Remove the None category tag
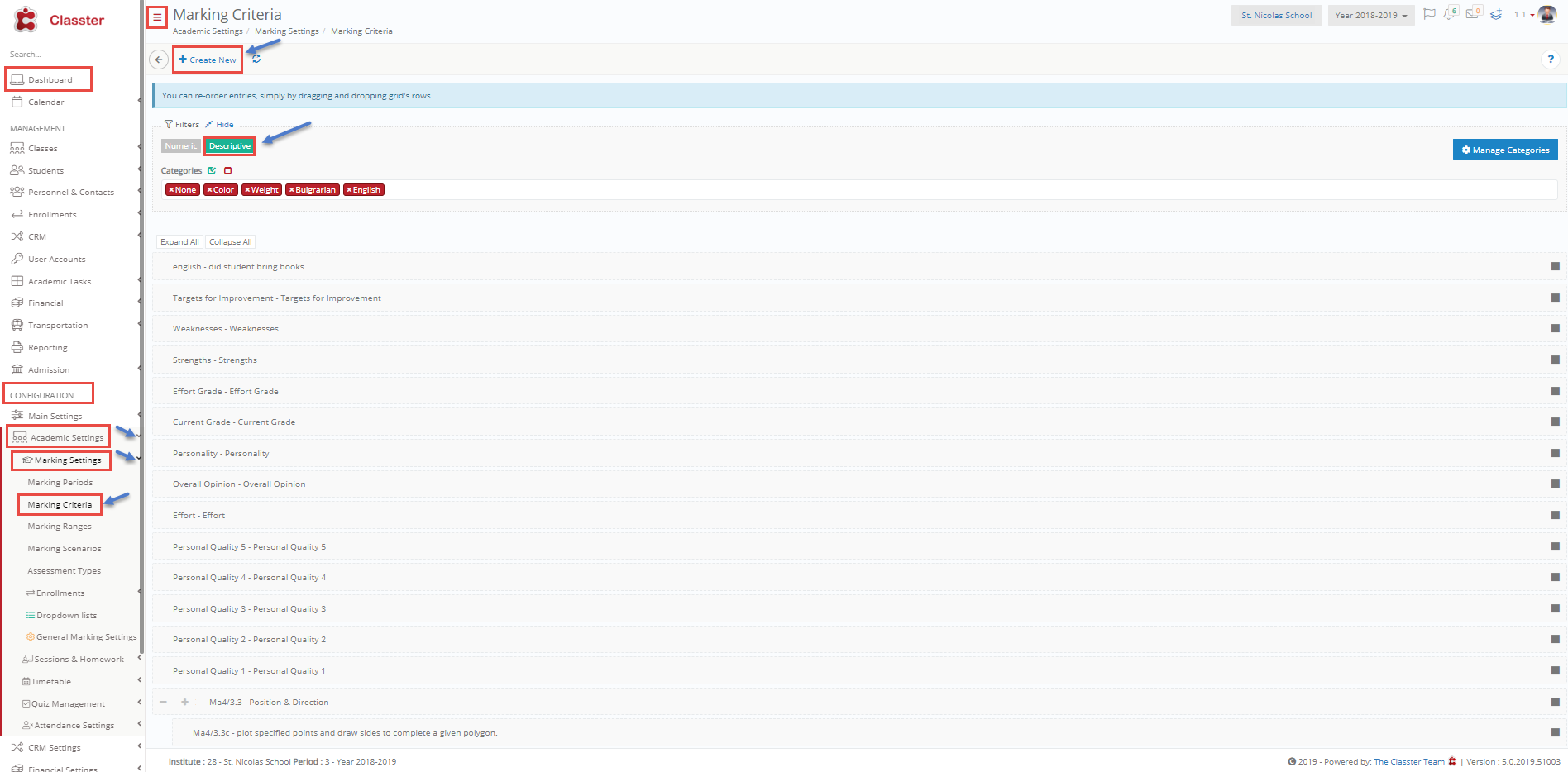This screenshot has height=772, width=1568. pos(171,190)
